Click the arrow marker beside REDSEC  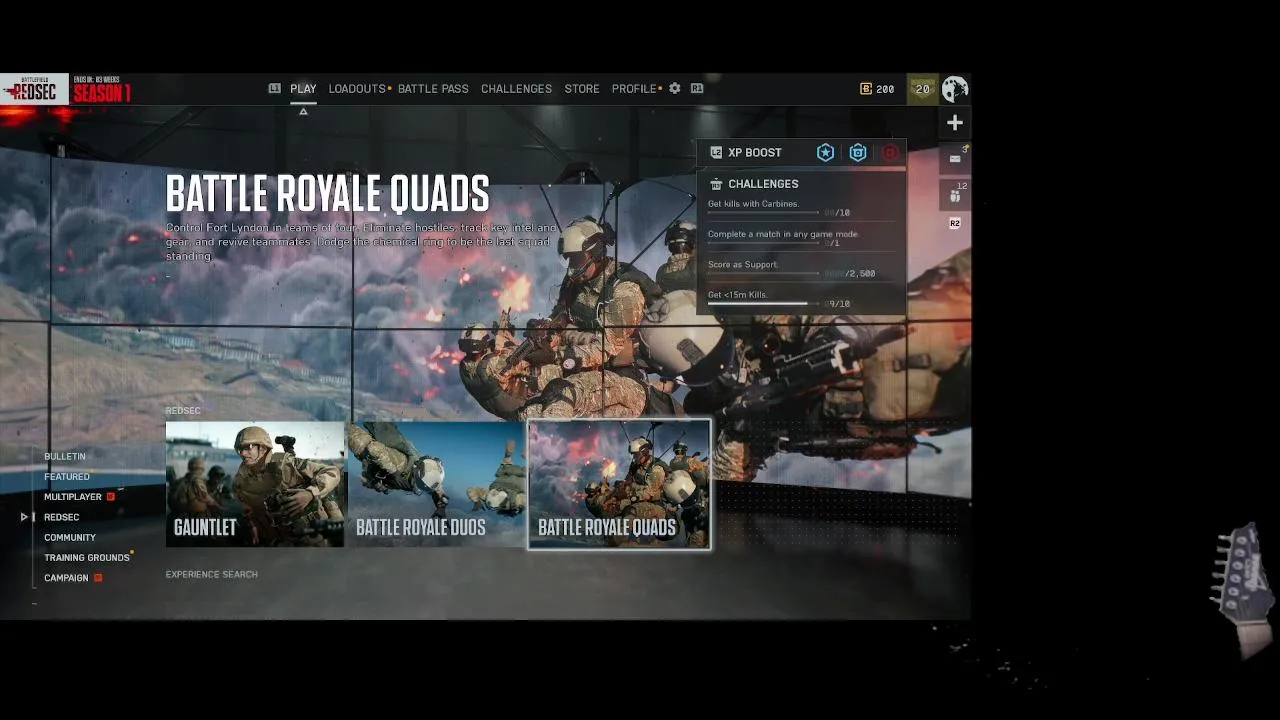(24, 517)
